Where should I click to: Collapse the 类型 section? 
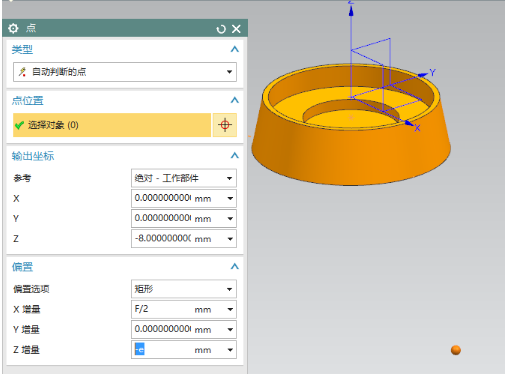click(235, 49)
